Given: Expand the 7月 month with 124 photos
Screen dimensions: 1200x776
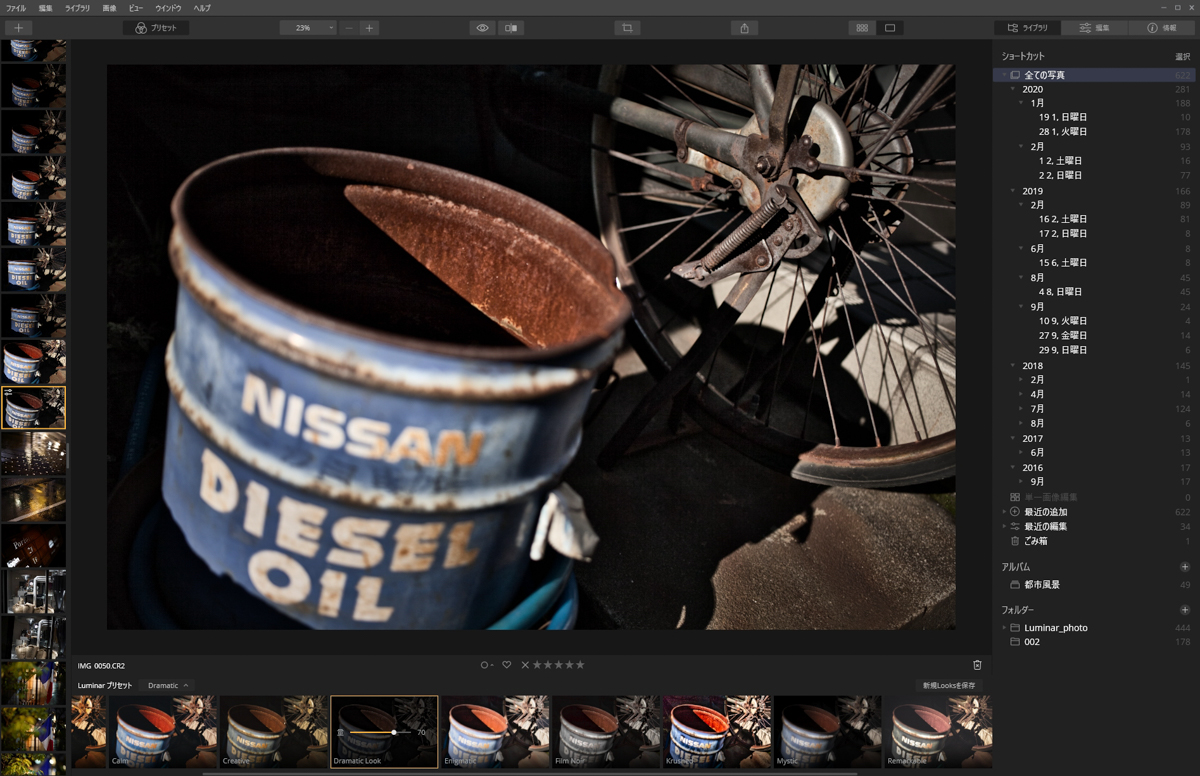Looking at the screenshot, I should [1022, 409].
